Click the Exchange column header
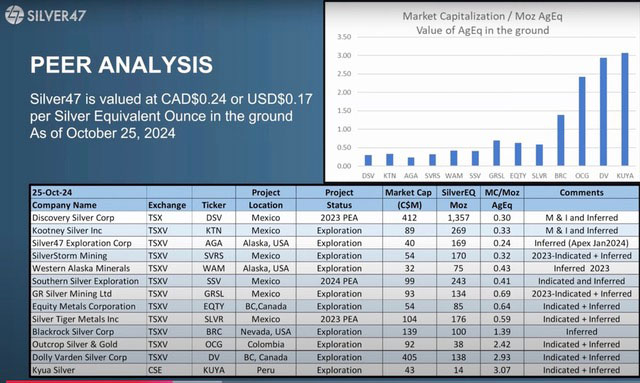The width and height of the screenshot is (640, 383). click(x=167, y=205)
